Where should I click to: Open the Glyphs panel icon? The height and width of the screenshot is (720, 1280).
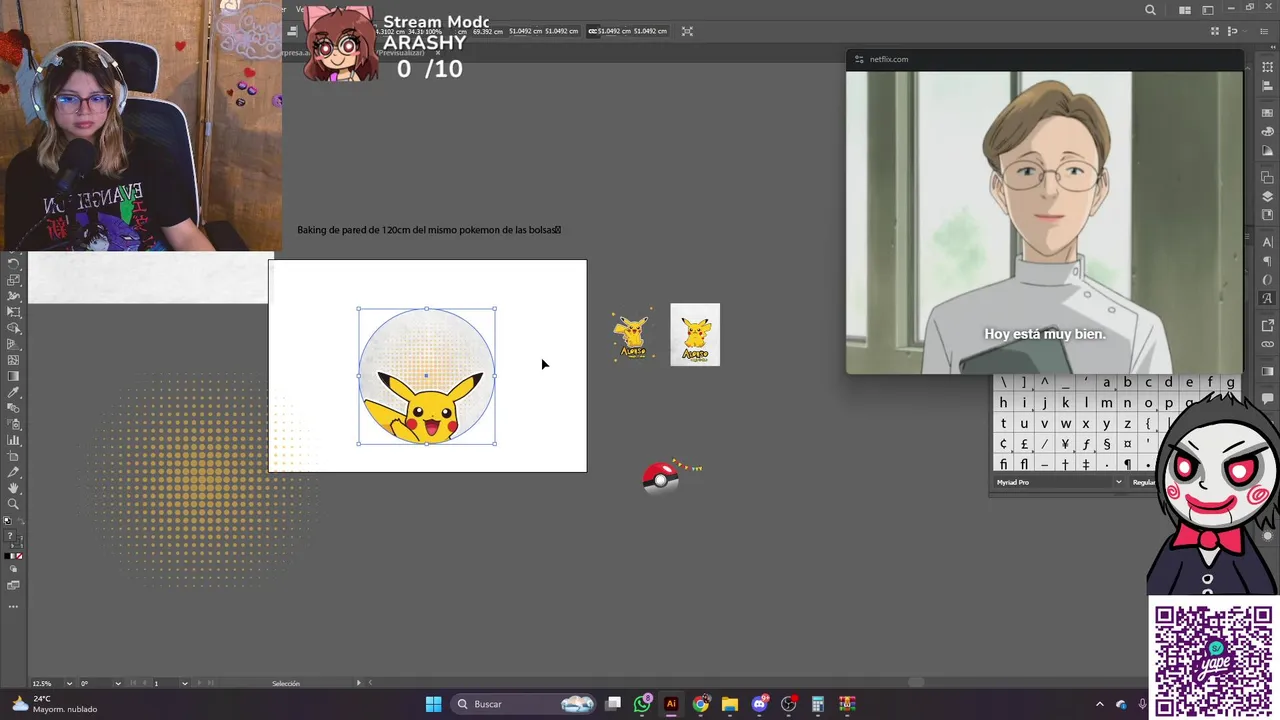pos(1268,298)
